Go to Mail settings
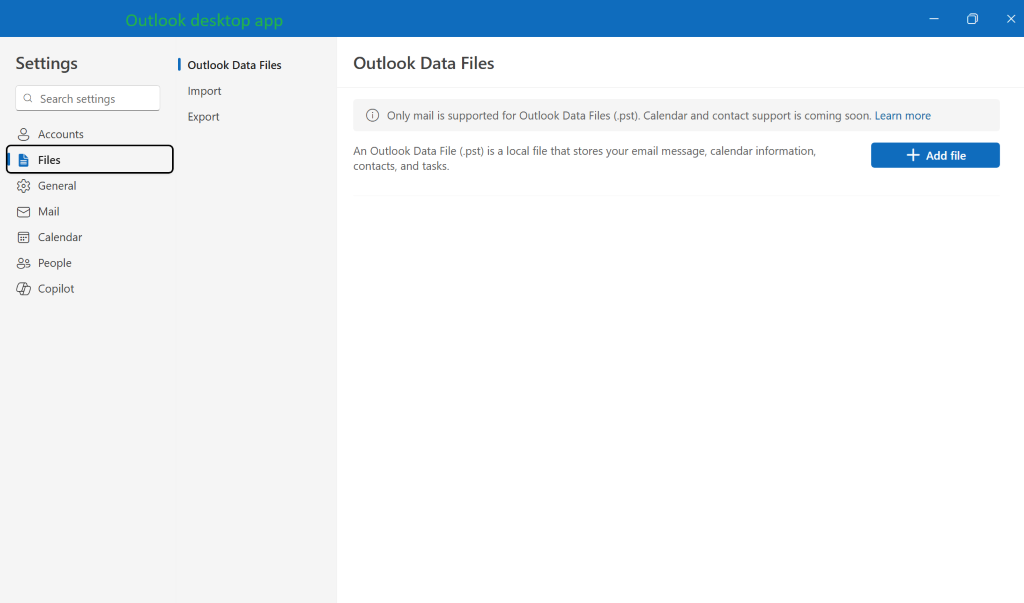Screen dimensions: 1024x603 tap(90, 212)
